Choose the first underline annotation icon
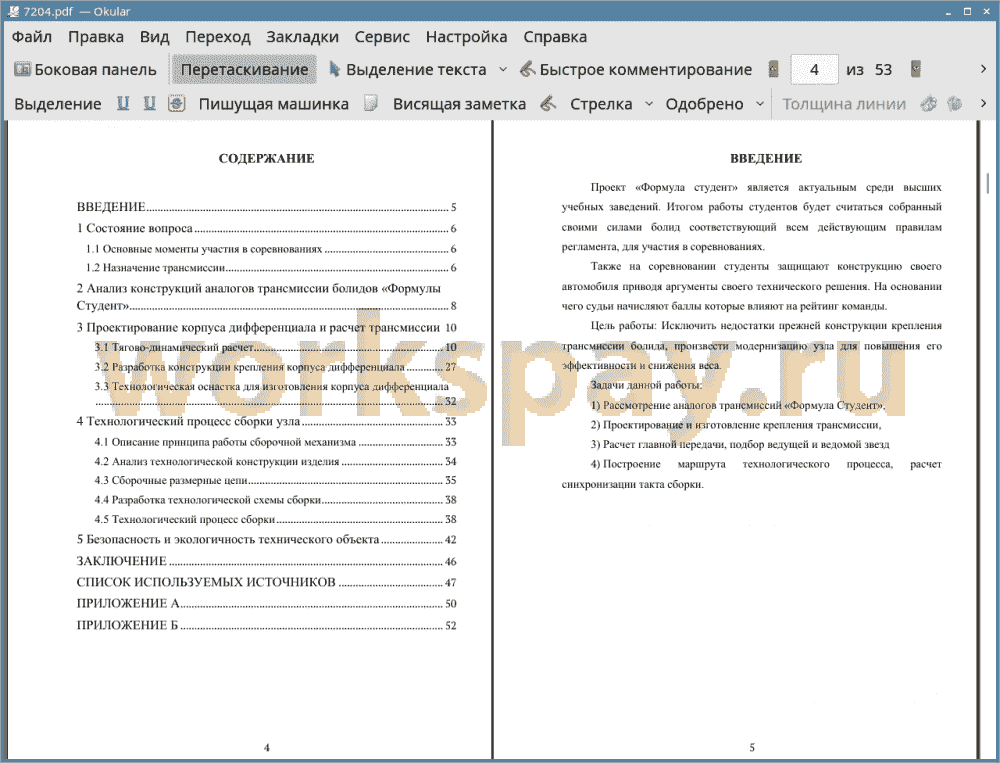 coord(123,103)
